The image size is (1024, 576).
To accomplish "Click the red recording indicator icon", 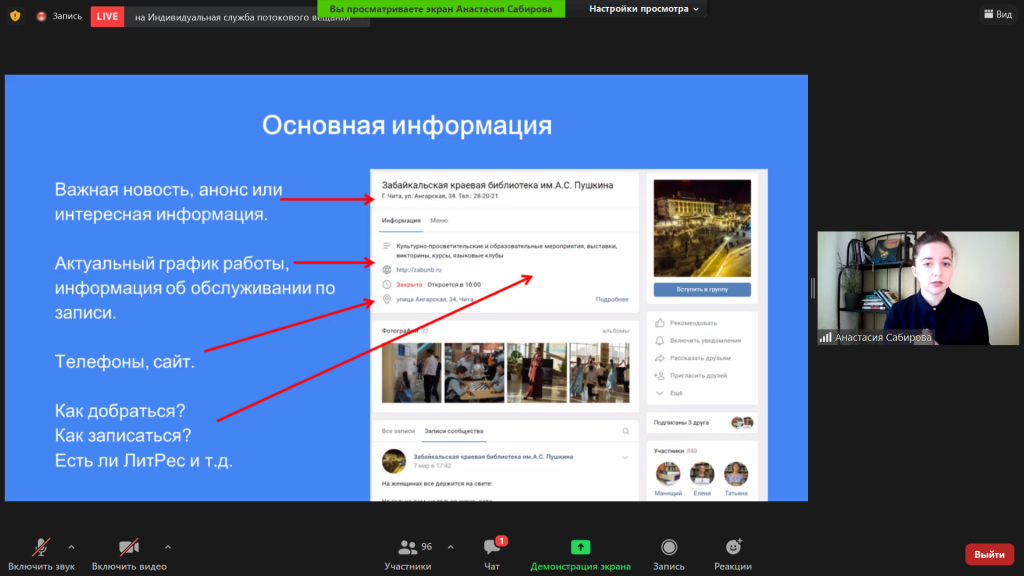I will 42,16.
